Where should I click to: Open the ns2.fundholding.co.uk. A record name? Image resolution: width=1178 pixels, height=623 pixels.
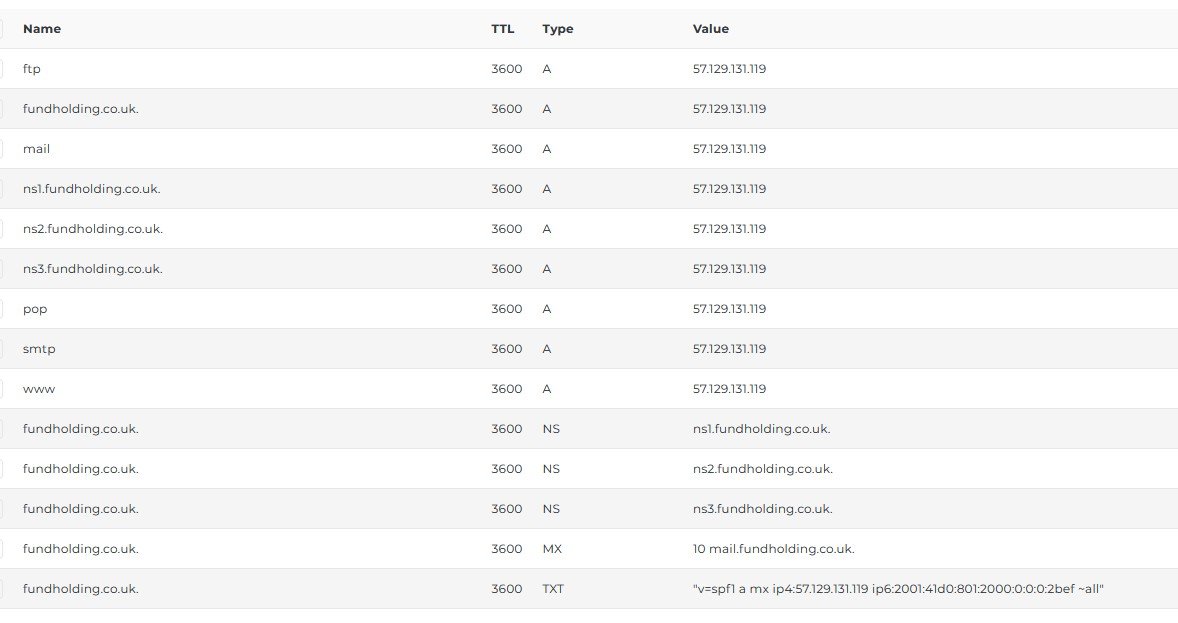point(92,228)
